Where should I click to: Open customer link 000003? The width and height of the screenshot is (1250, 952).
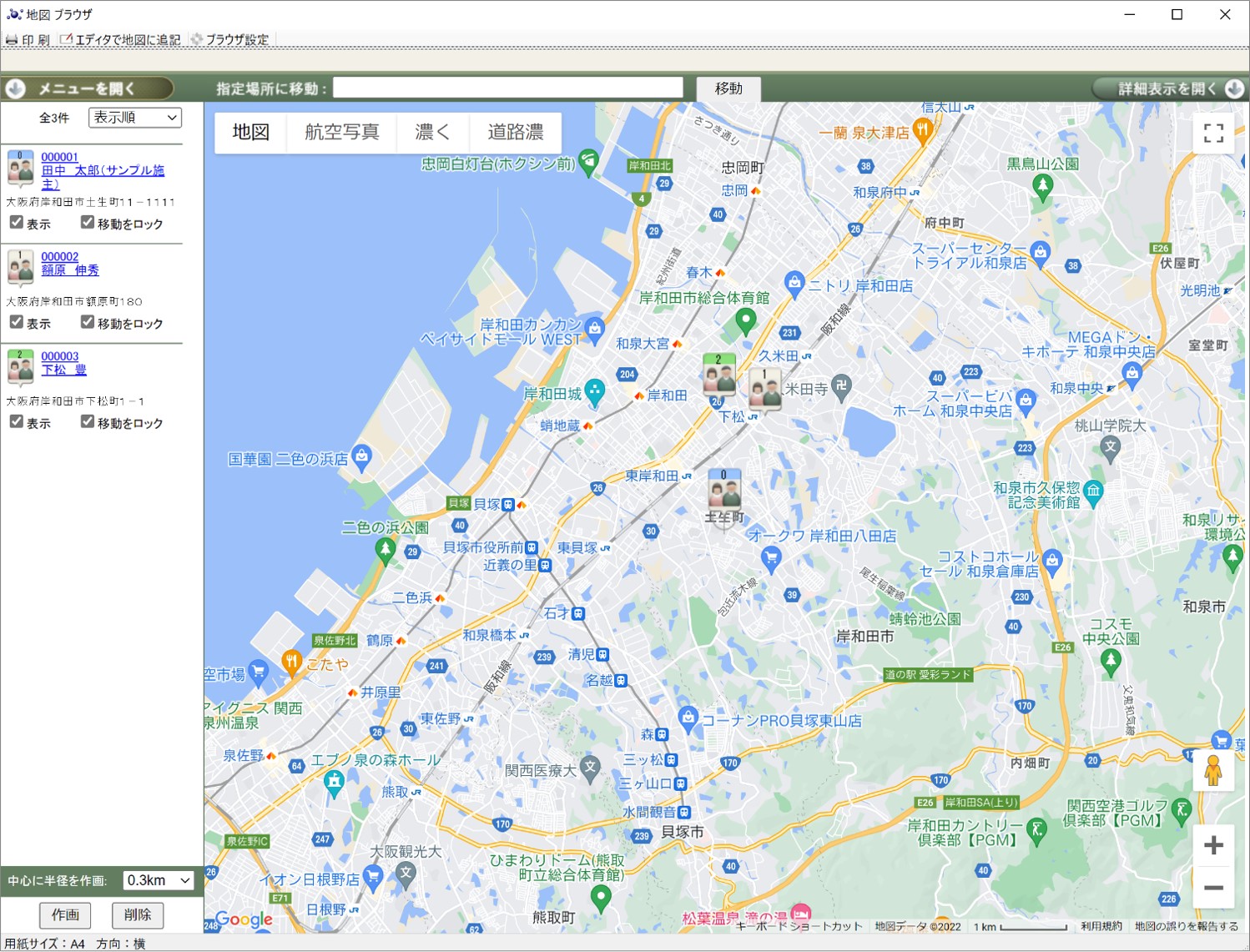(59, 356)
